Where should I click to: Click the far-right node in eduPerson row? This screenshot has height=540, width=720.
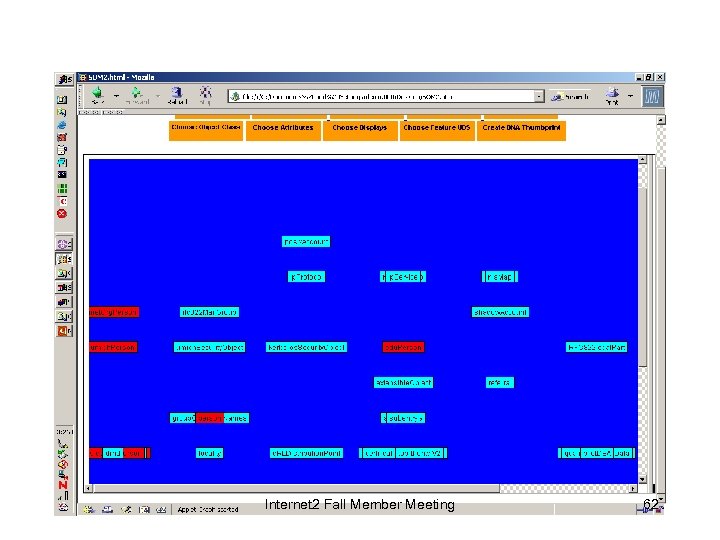tap(596, 347)
